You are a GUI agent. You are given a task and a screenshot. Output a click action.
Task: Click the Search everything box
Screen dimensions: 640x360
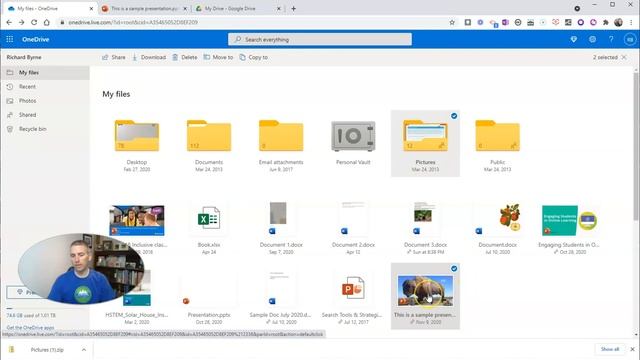(x=320, y=39)
